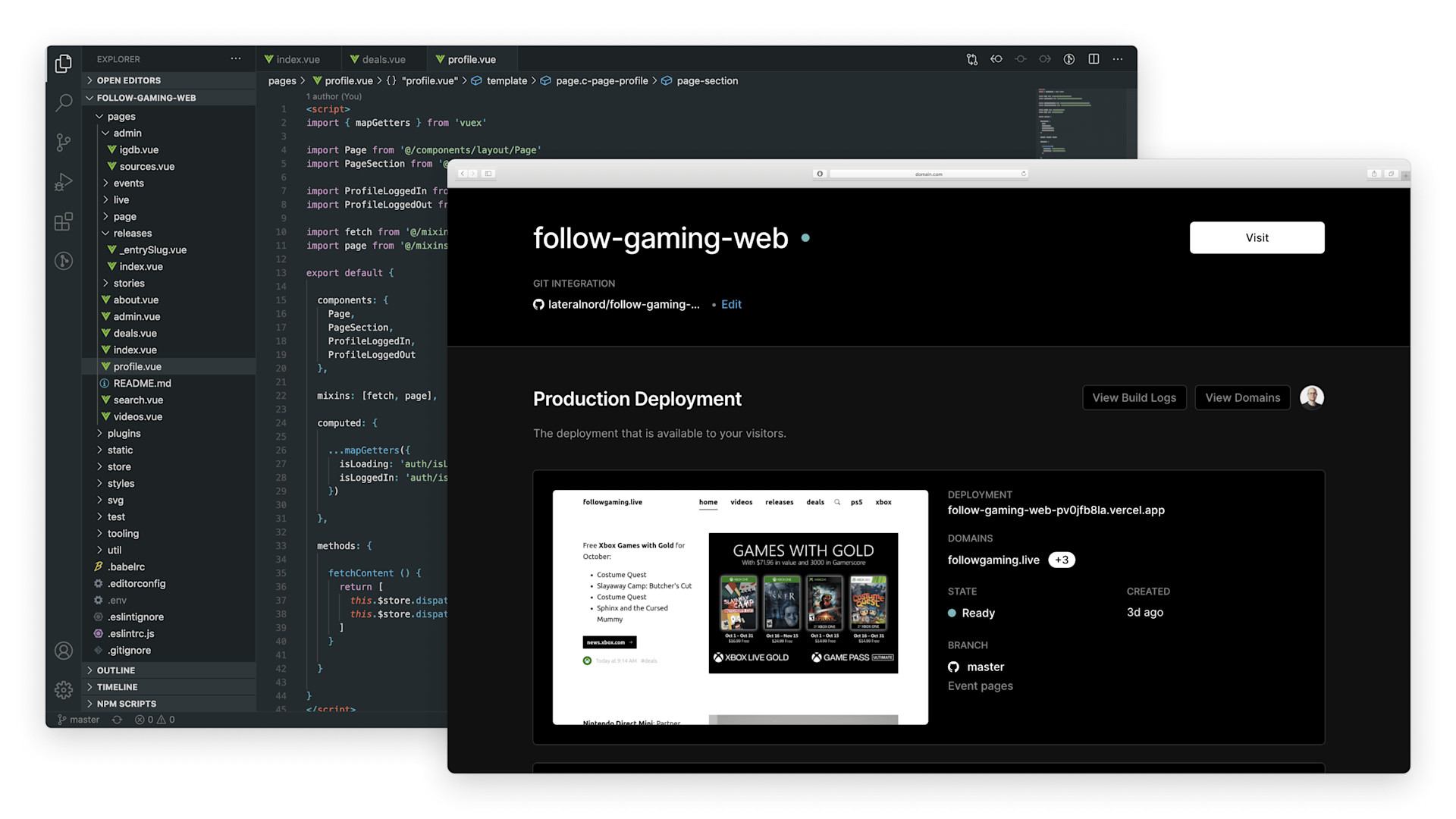Viewport: 1456px width, 819px height.
Task: Open Source Control view icon
Action: click(64, 142)
